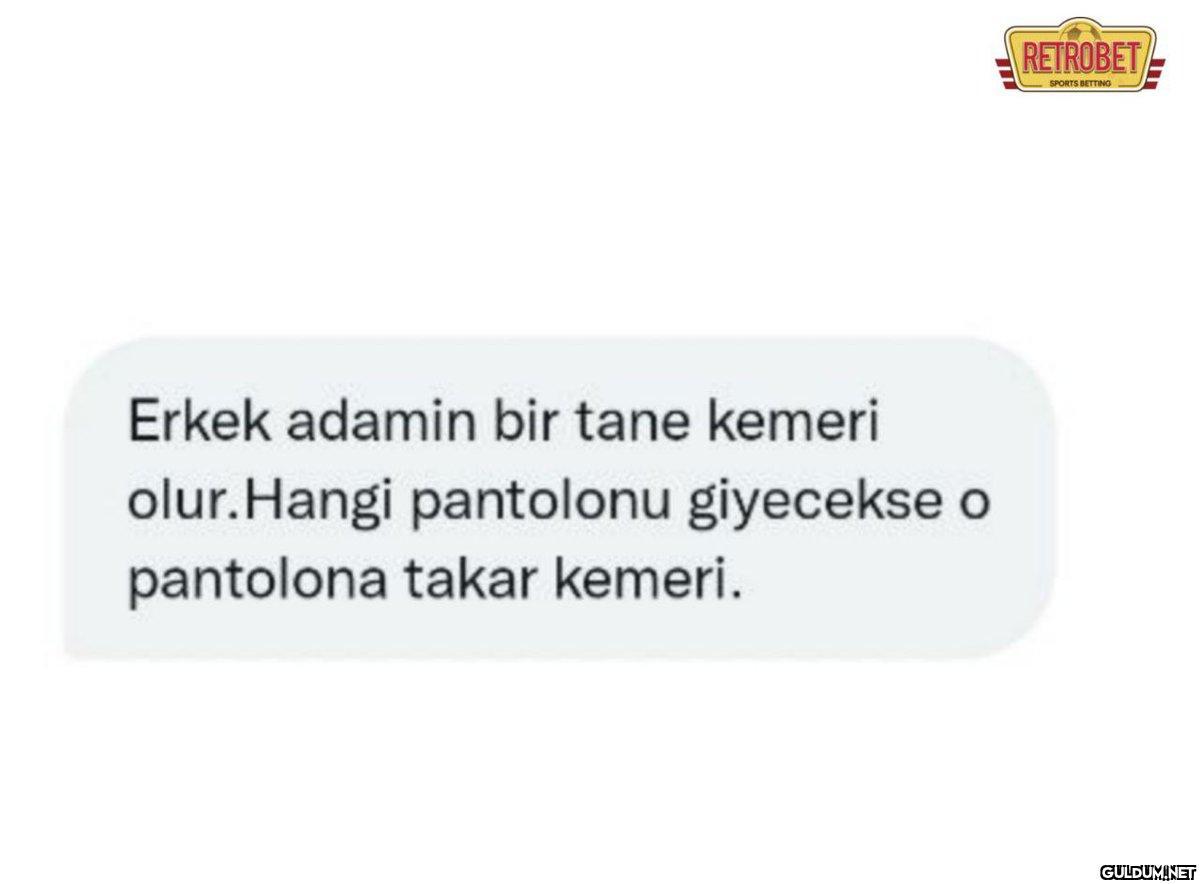
Task: Click the RETROBET lettering in the logo
Action: [x=1080, y=55]
